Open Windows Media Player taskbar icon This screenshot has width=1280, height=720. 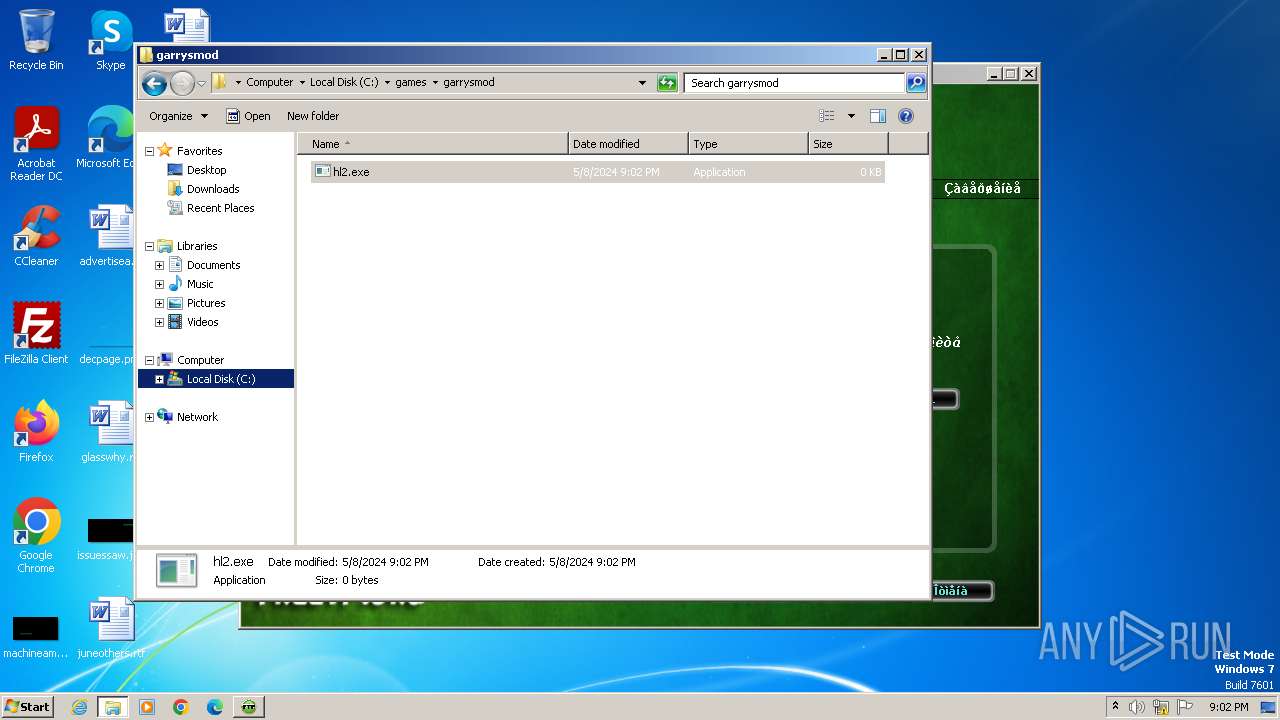147,707
